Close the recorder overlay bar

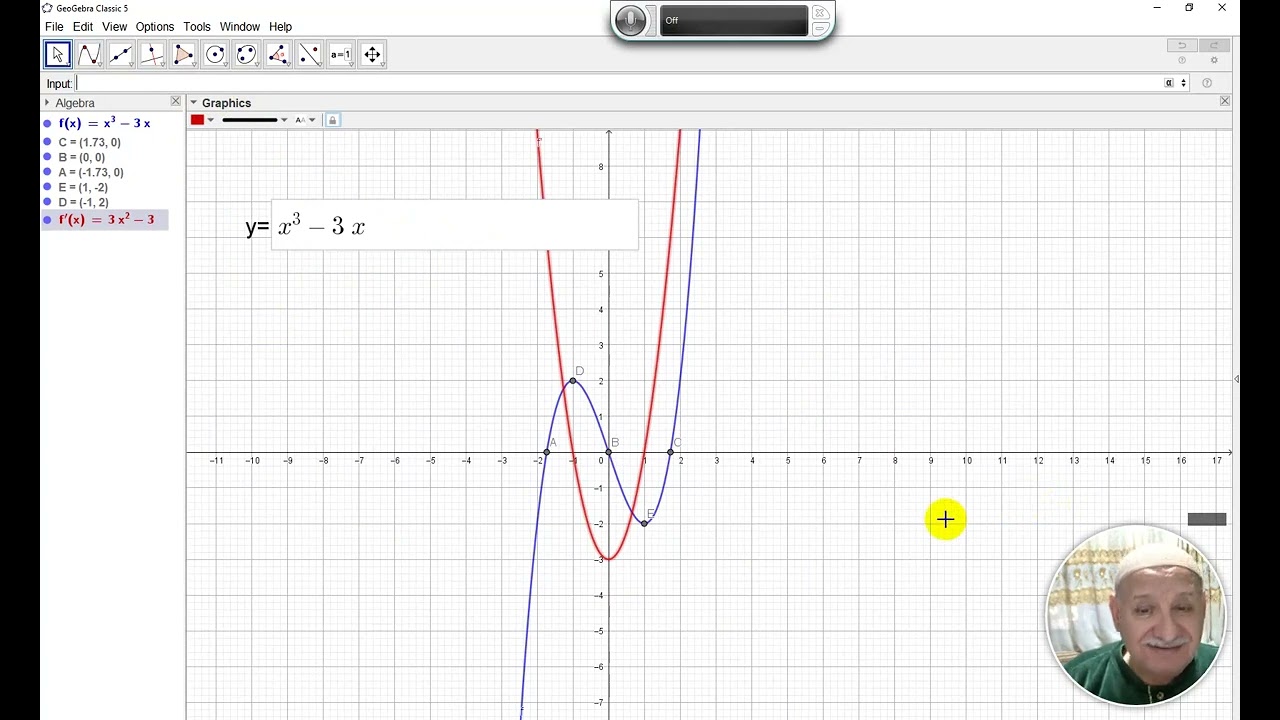(x=820, y=12)
